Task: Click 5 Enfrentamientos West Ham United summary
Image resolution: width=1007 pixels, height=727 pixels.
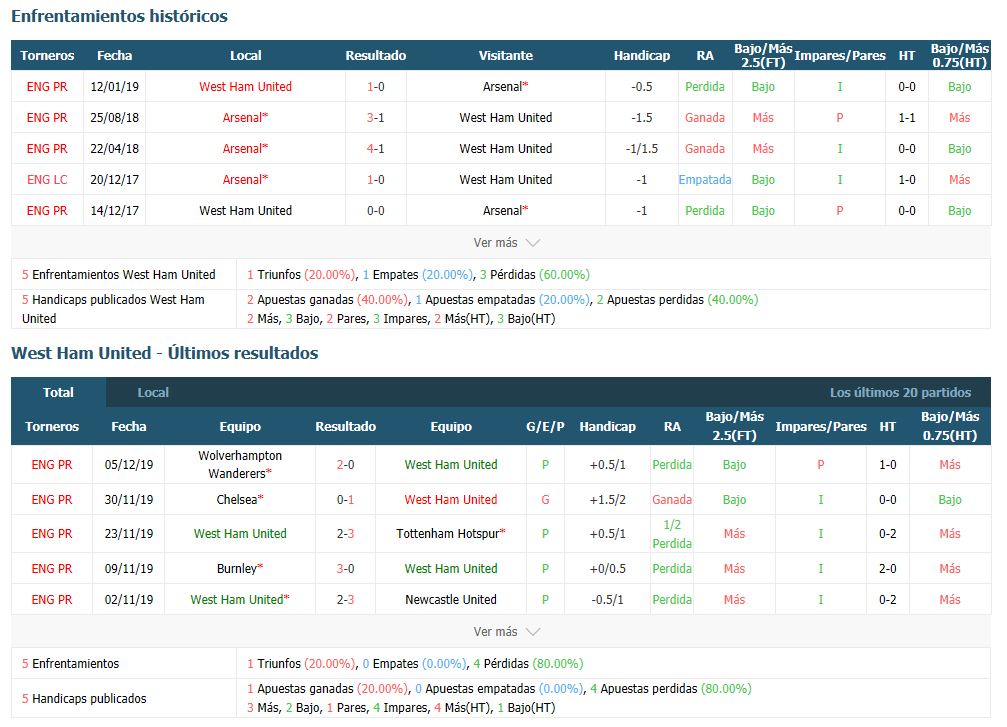Action: tap(119, 275)
